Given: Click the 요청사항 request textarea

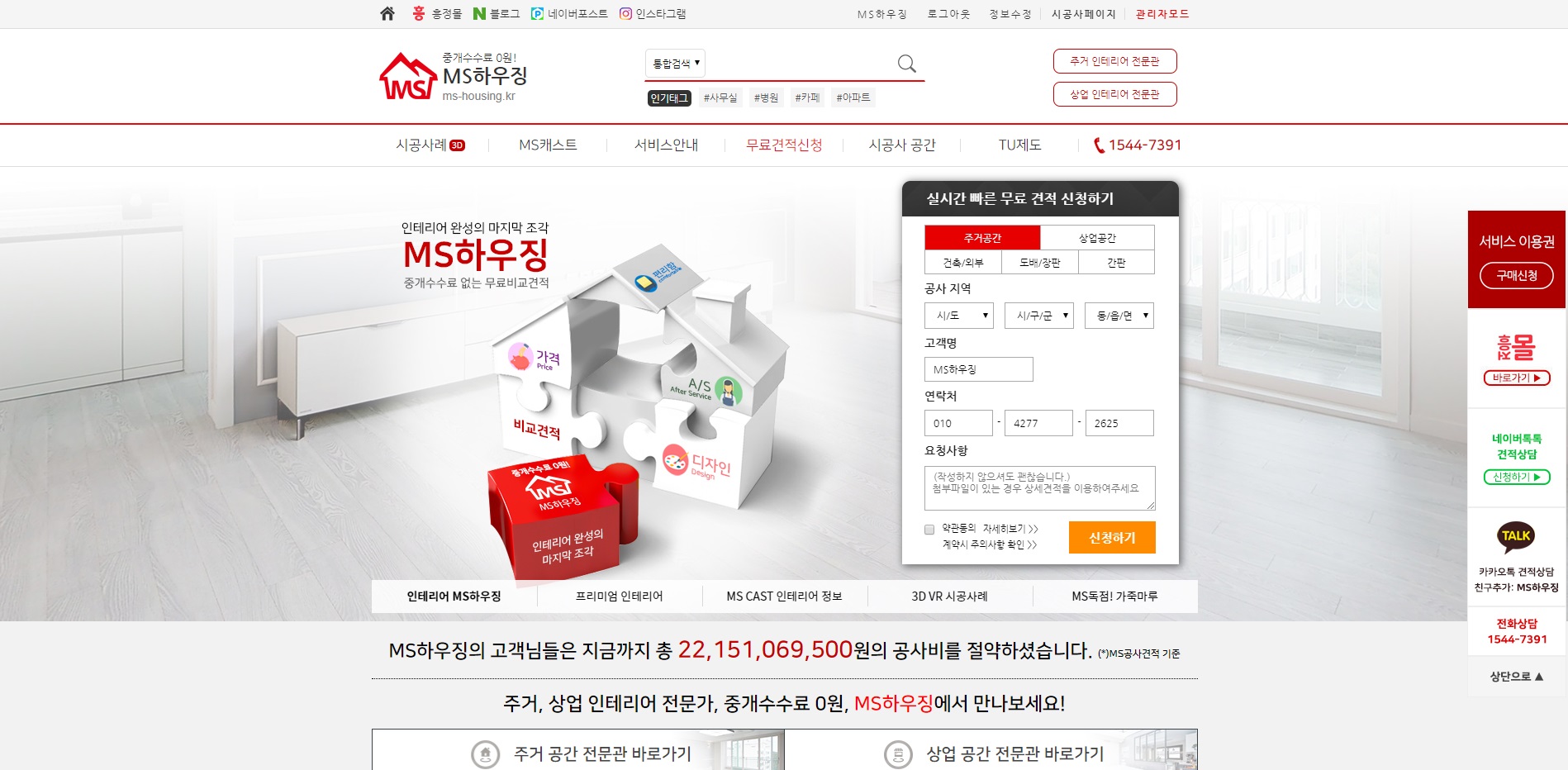Looking at the screenshot, I should click(1039, 488).
